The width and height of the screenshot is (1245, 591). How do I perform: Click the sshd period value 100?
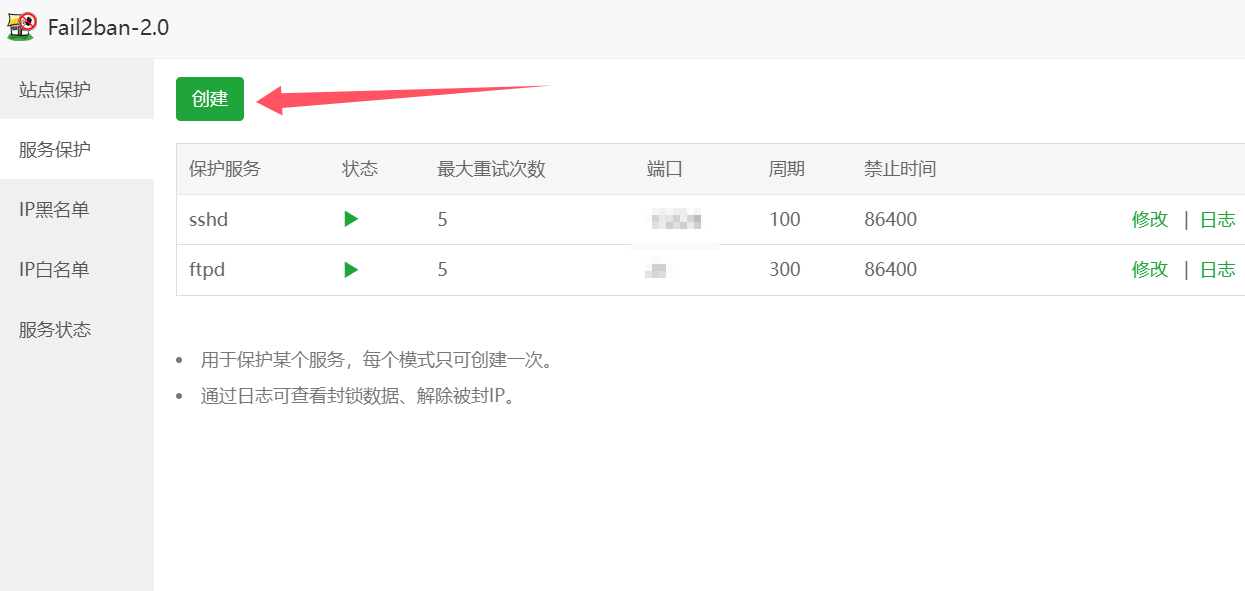point(785,220)
